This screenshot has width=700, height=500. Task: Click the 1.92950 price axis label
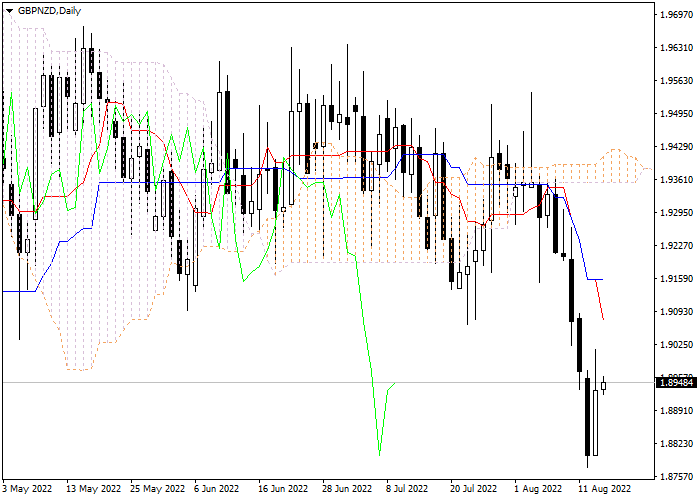[x=676, y=212]
